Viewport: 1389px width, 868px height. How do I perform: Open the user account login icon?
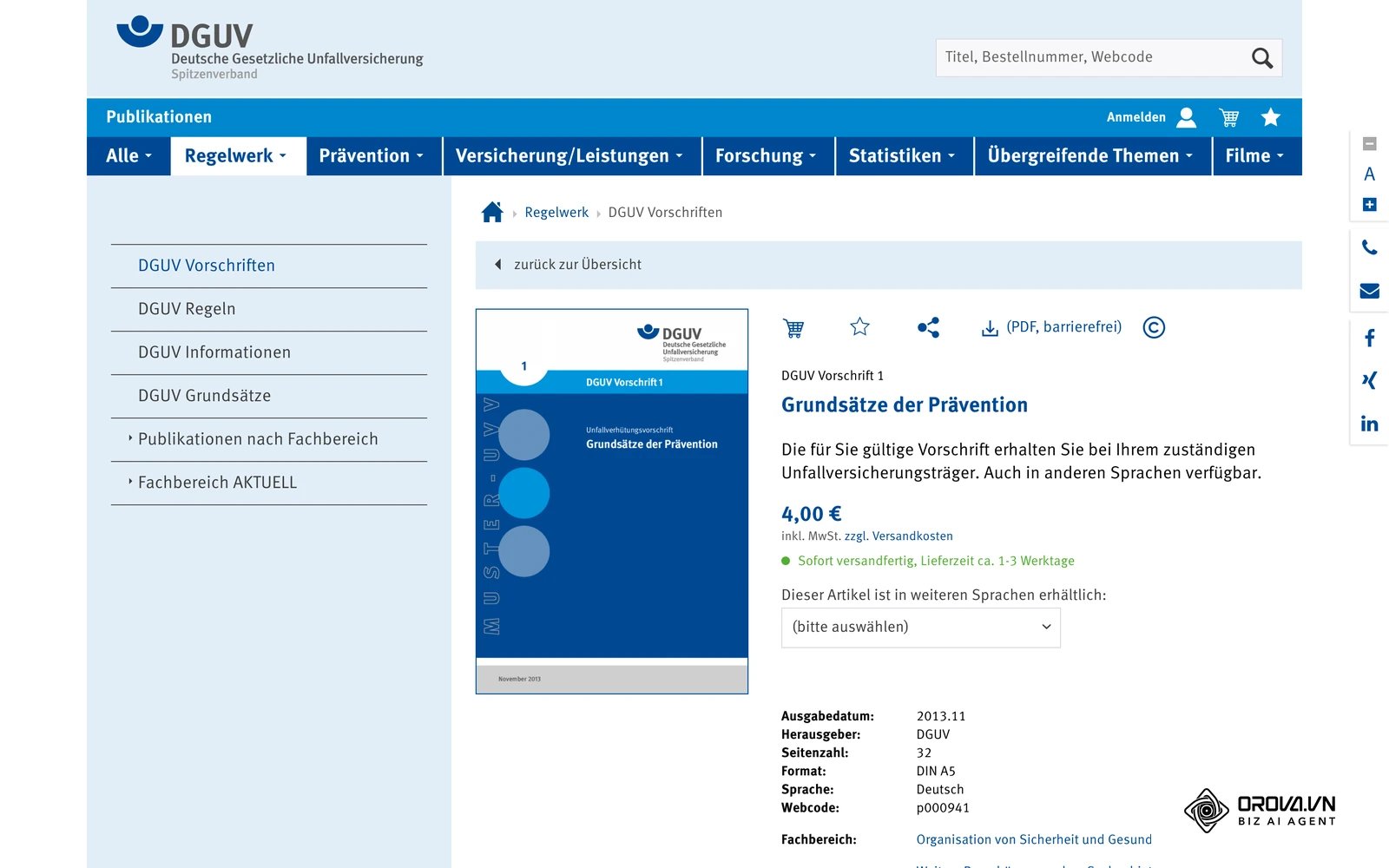1186,117
